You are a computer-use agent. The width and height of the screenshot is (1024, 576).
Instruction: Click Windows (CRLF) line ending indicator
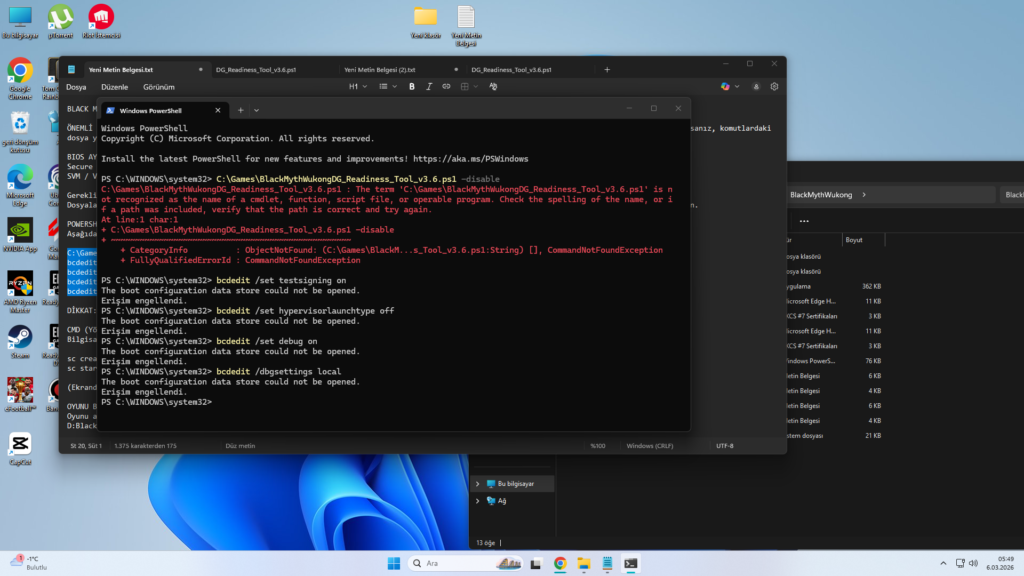(649, 446)
